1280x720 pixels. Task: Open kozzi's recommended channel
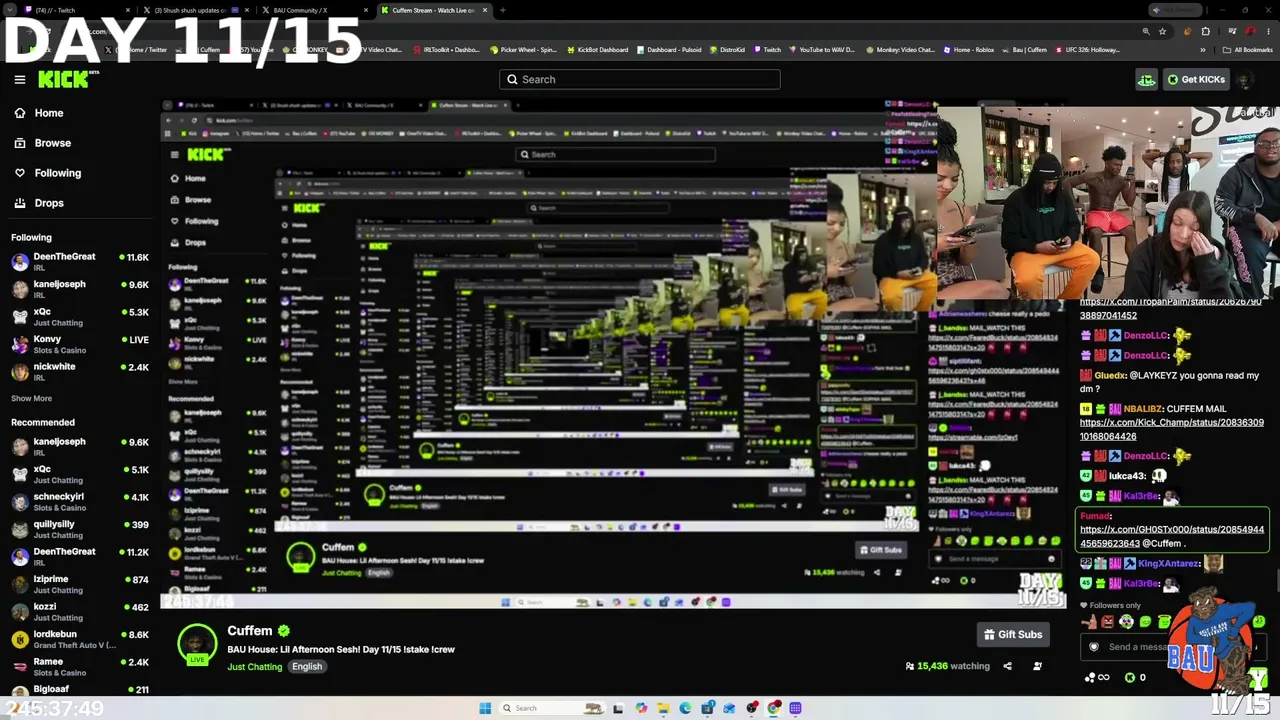point(80,611)
